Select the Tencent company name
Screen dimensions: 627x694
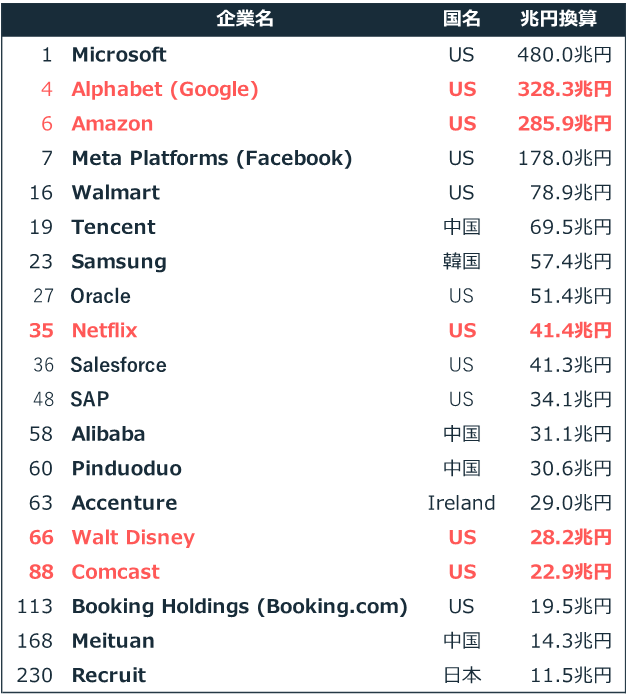pos(114,227)
